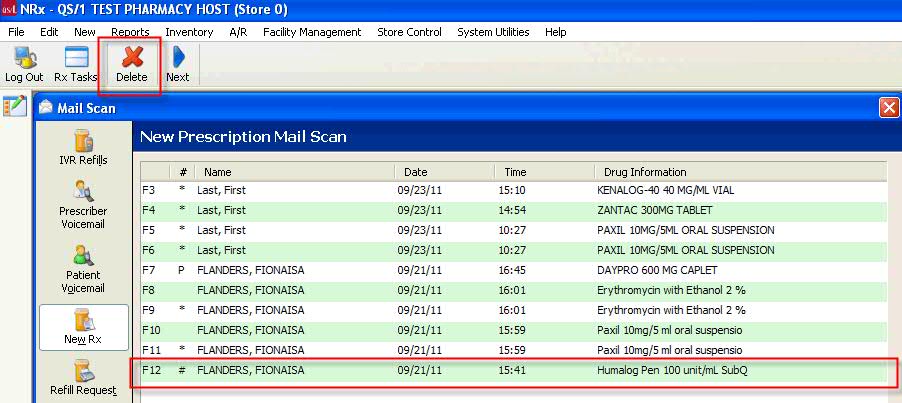Open the File menu

click(17, 32)
